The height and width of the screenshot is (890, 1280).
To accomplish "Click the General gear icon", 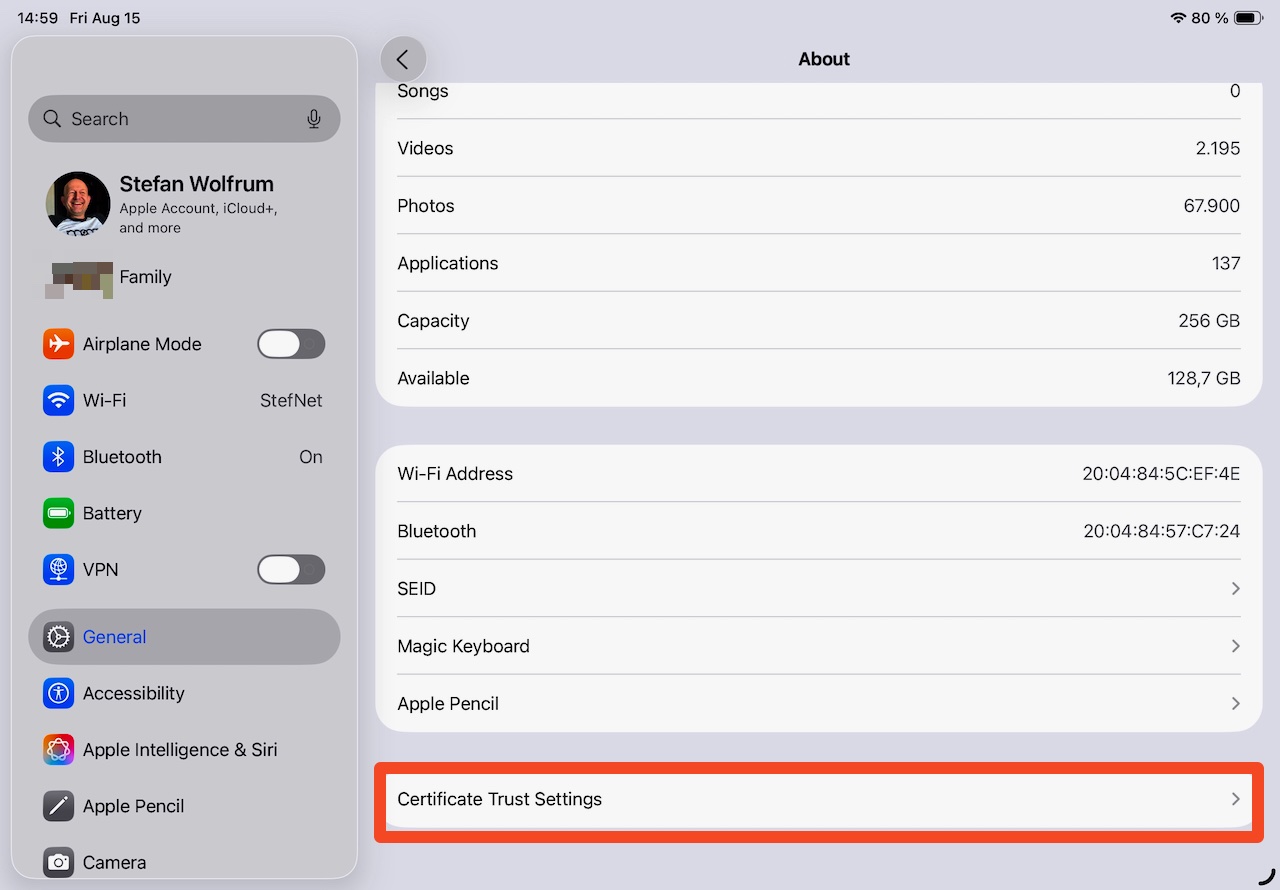I will [59, 637].
